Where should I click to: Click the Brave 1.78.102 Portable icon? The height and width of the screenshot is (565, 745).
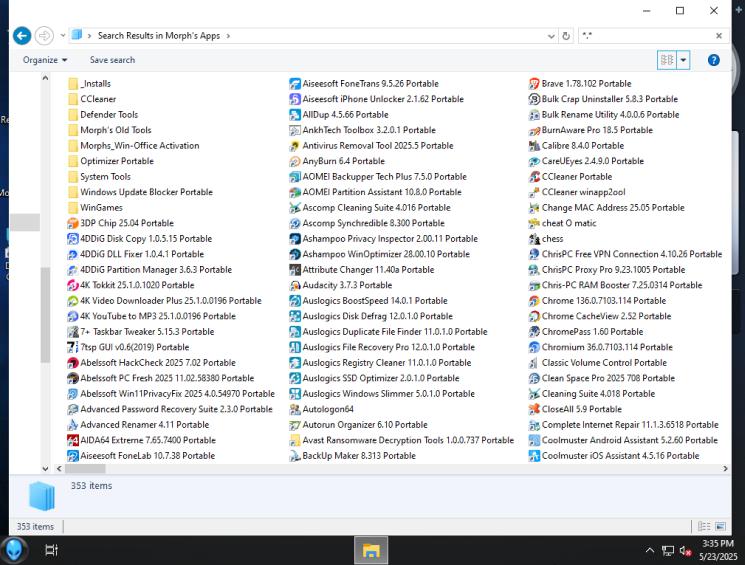point(534,84)
